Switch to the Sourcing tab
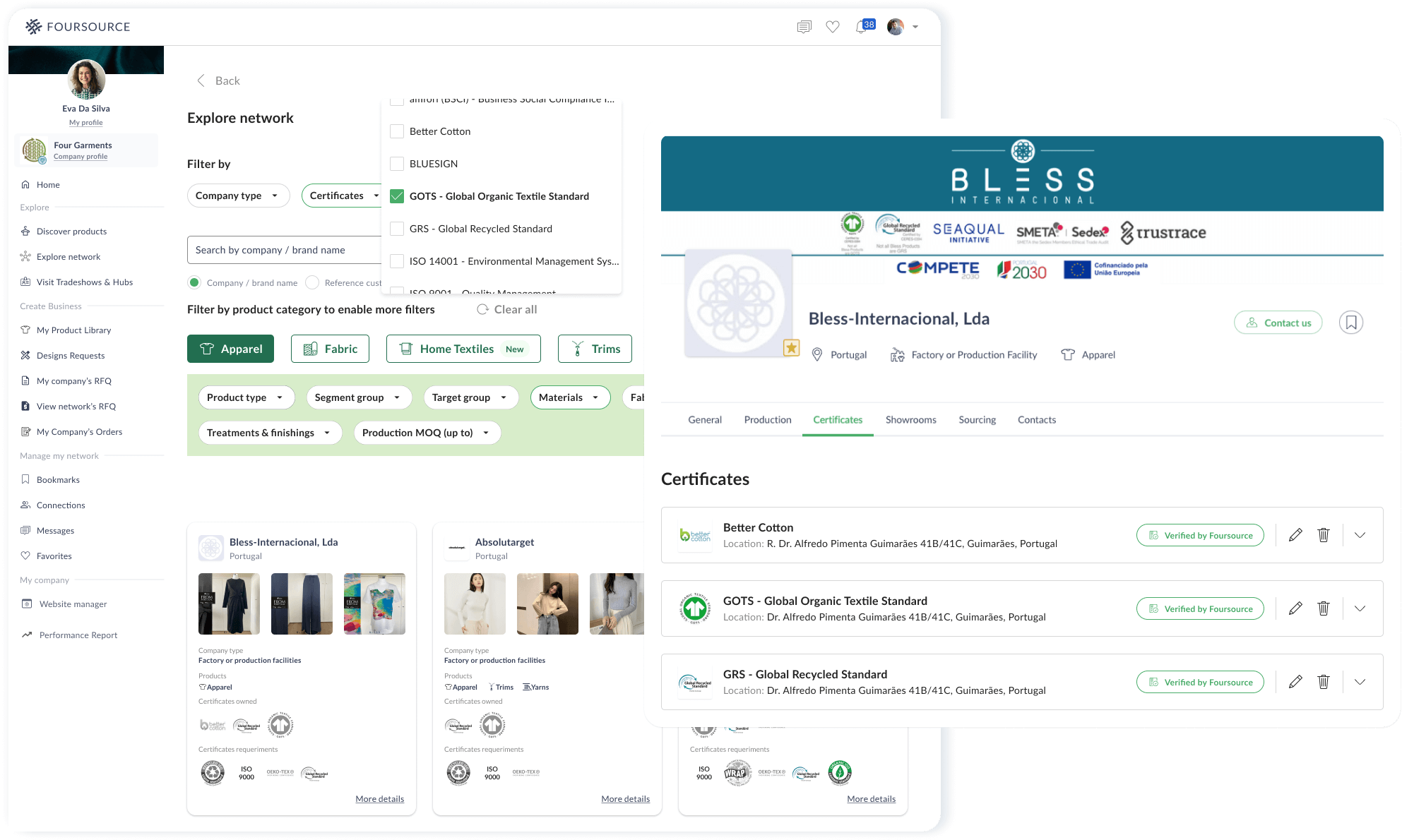 coord(977,420)
